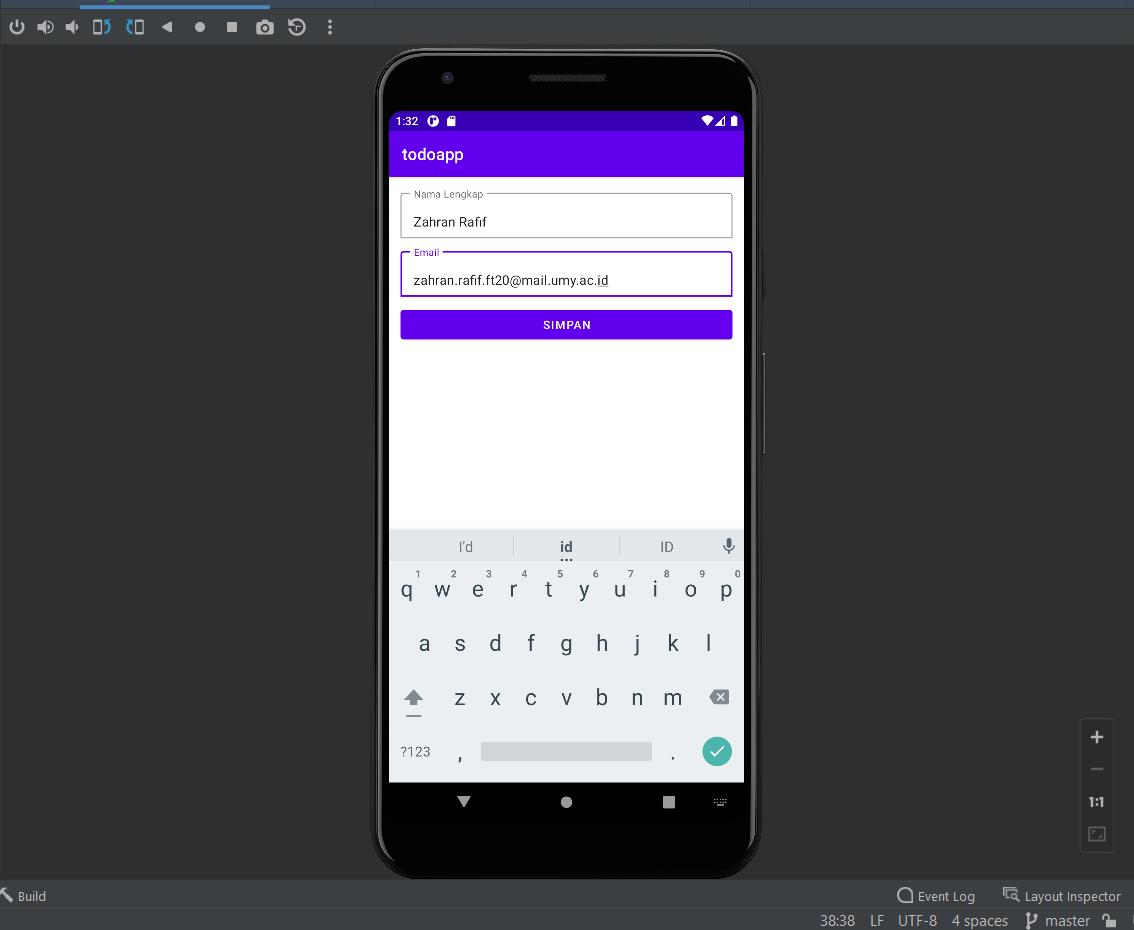Tap the b key on keyboard
The width and height of the screenshot is (1134, 930).
pyautogui.click(x=602, y=698)
